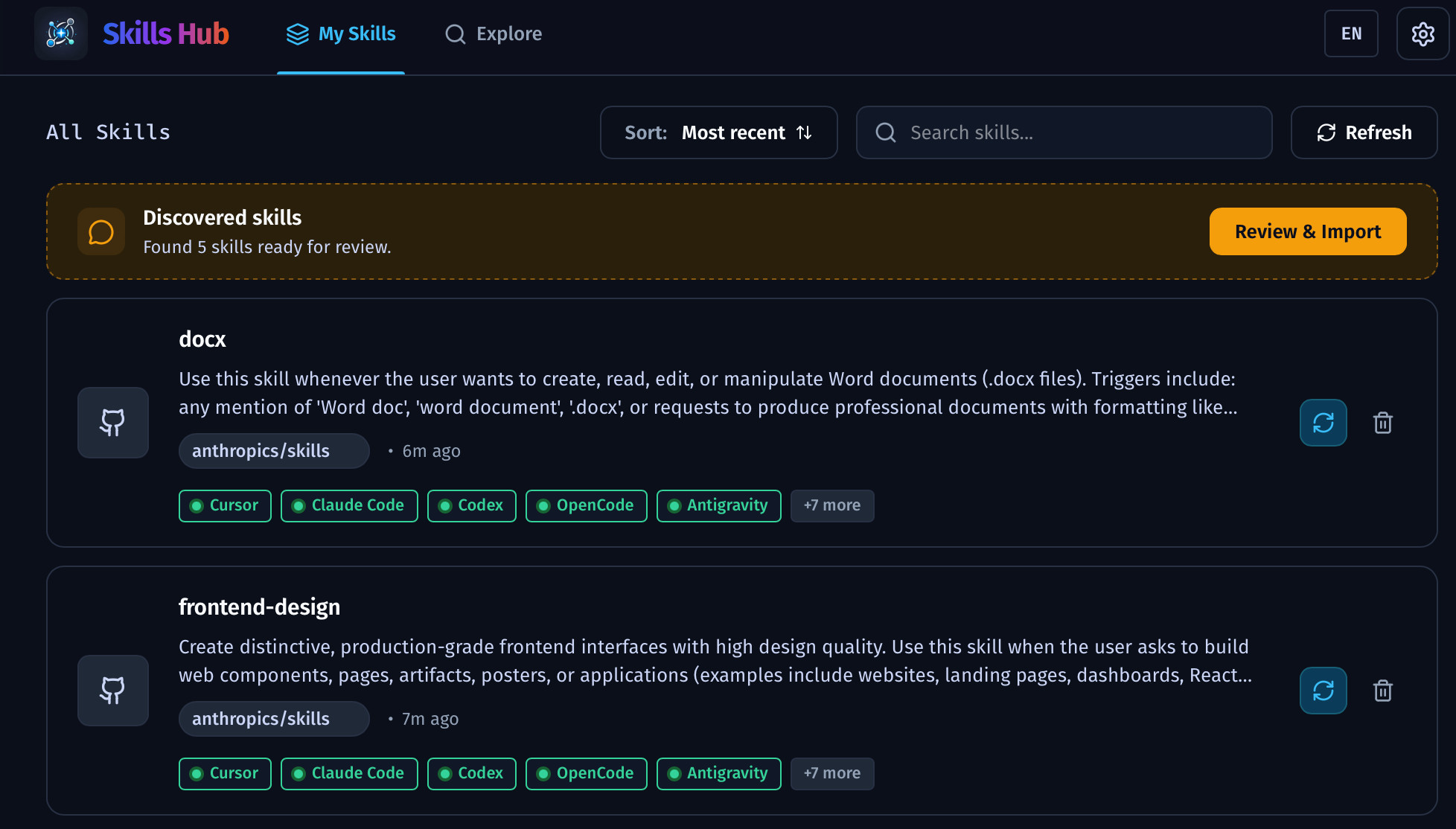This screenshot has width=1456, height=829.
Task: Click the frontend-design GitHub source icon
Action: click(113, 691)
